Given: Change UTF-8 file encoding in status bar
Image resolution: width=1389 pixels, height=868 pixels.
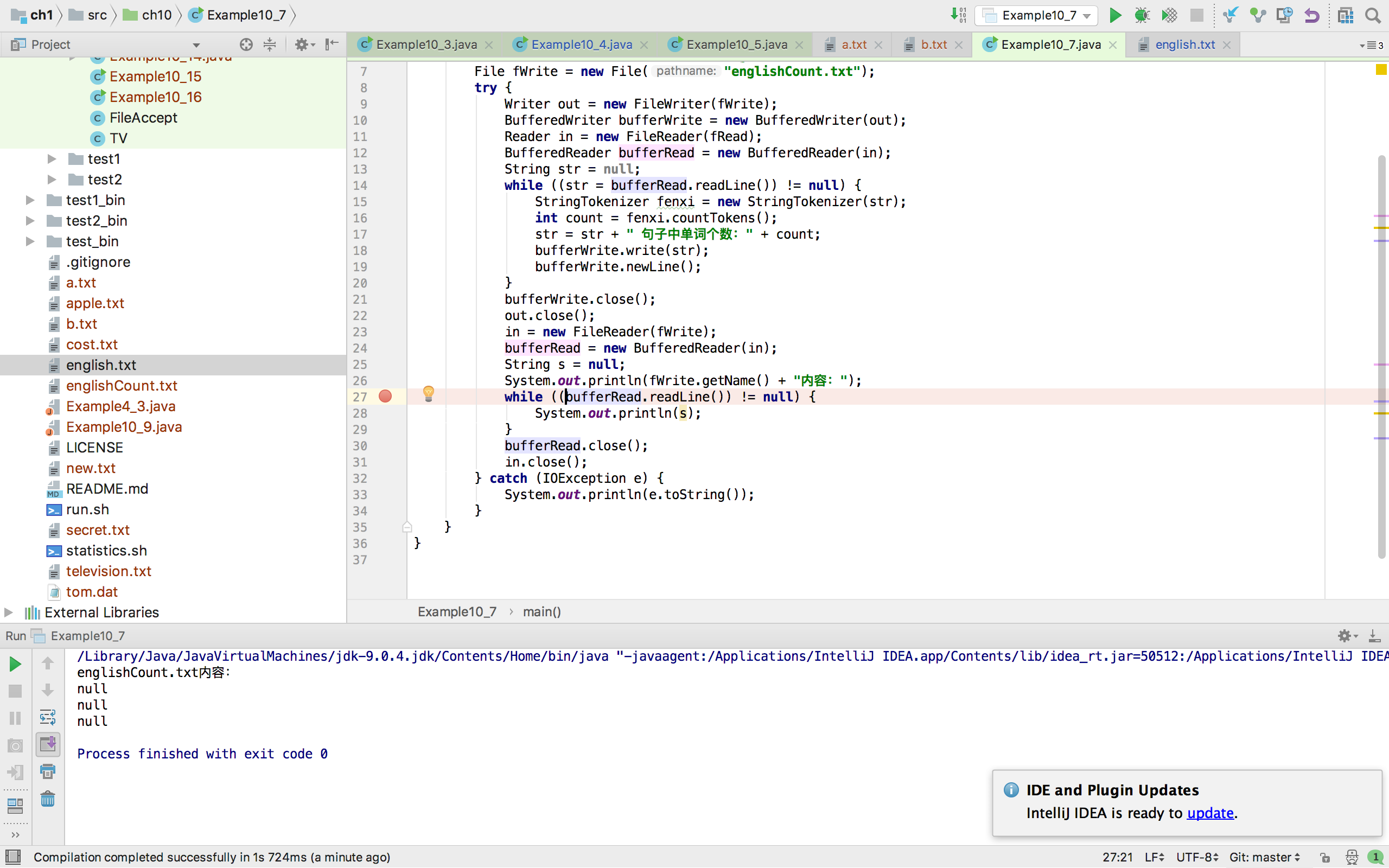Looking at the screenshot, I should click(1197, 857).
